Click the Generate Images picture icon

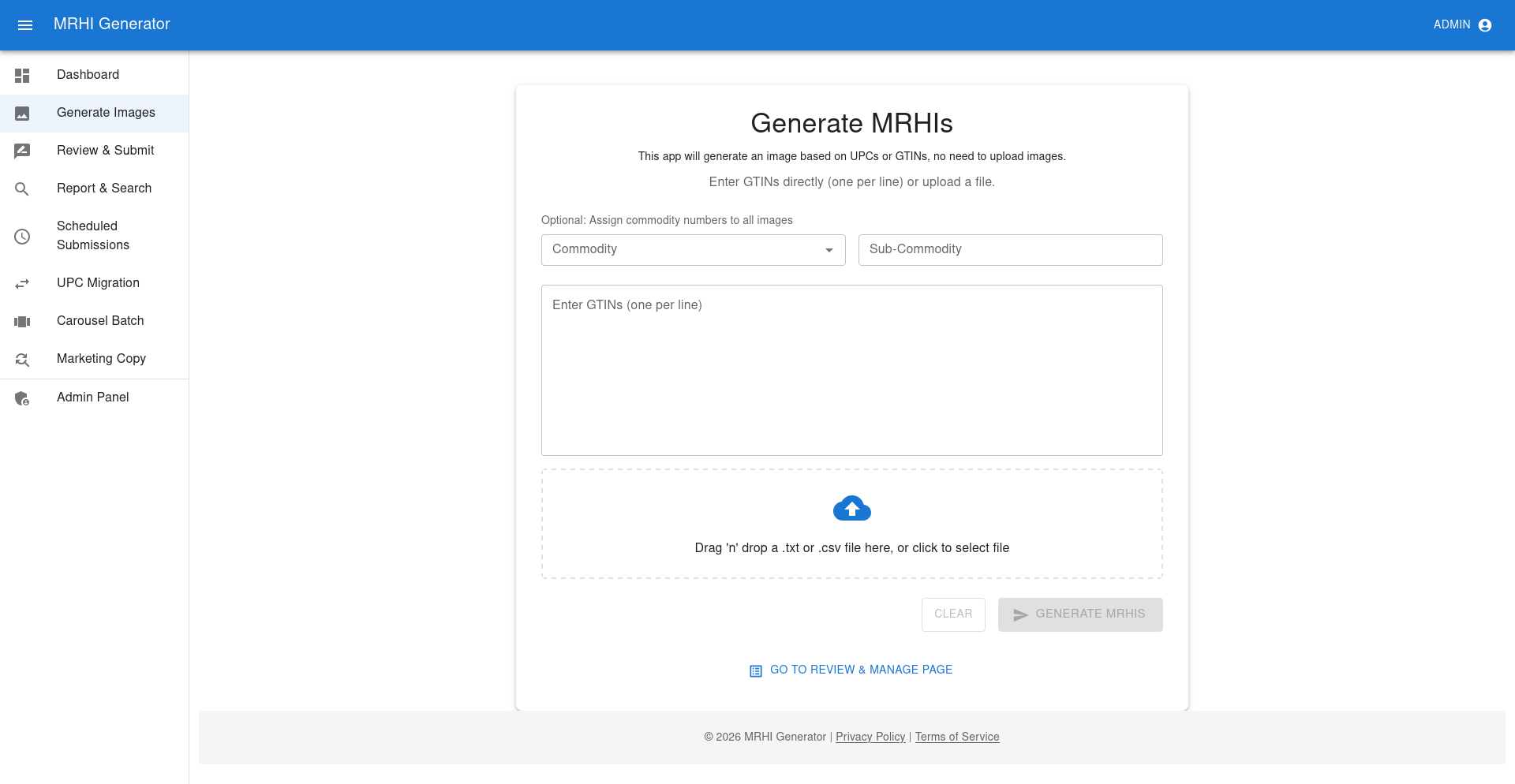(x=21, y=113)
